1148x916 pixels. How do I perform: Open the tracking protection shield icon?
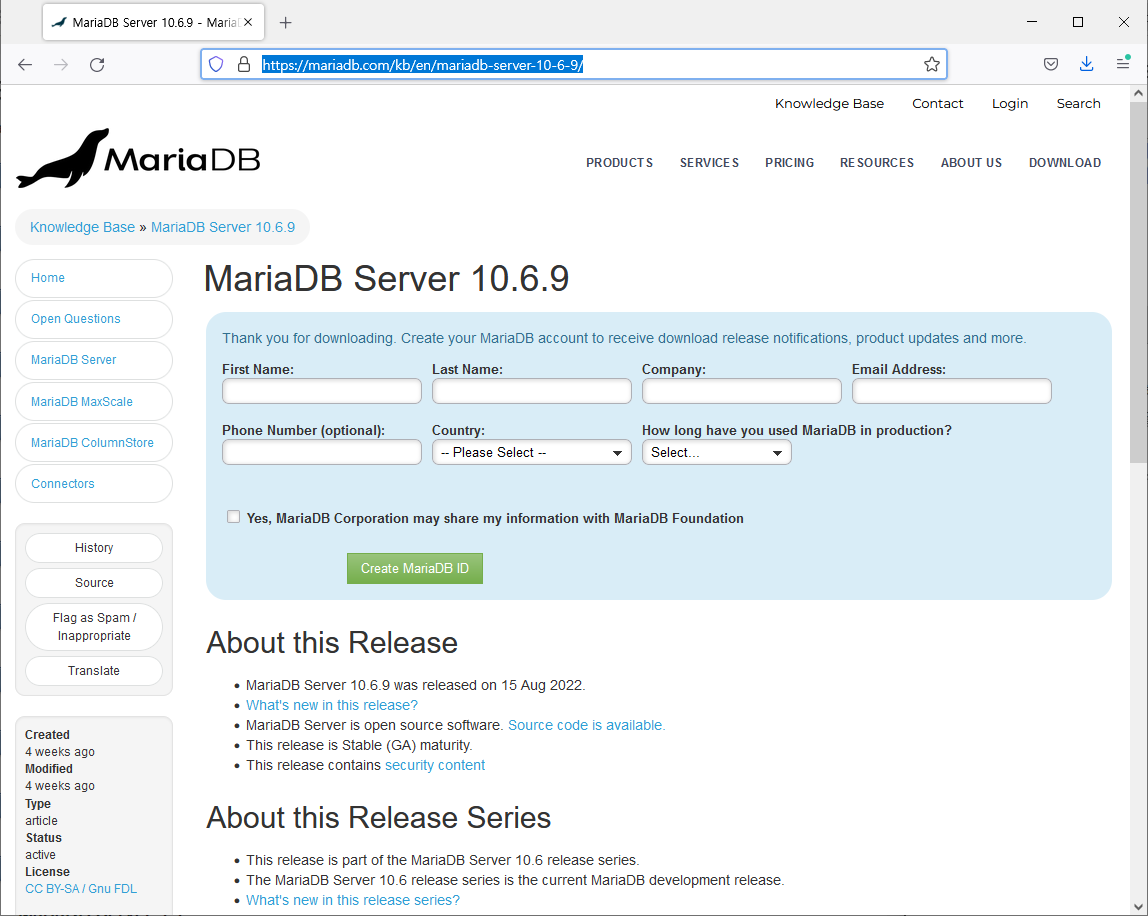coord(216,64)
